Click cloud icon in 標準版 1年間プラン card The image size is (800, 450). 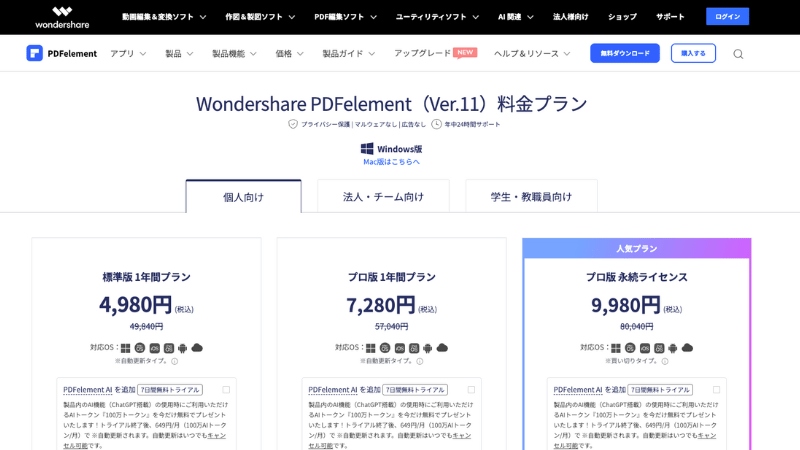197,347
